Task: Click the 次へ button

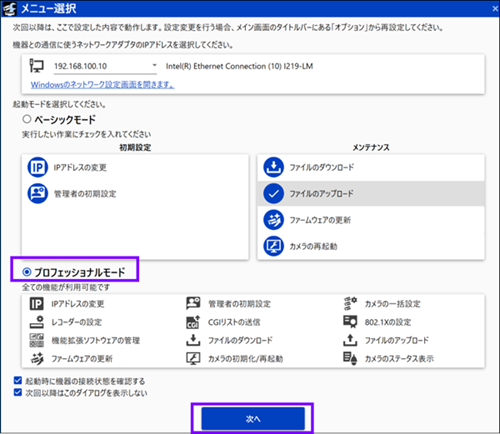Action: click(x=253, y=419)
